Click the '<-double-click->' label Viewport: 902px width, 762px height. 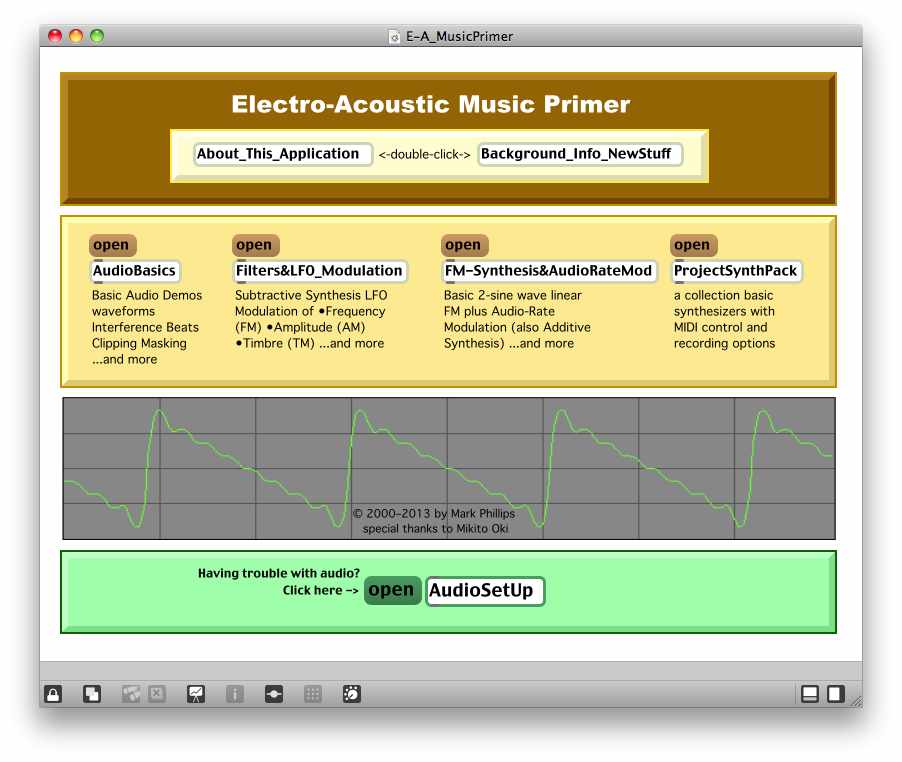coord(425,155)
